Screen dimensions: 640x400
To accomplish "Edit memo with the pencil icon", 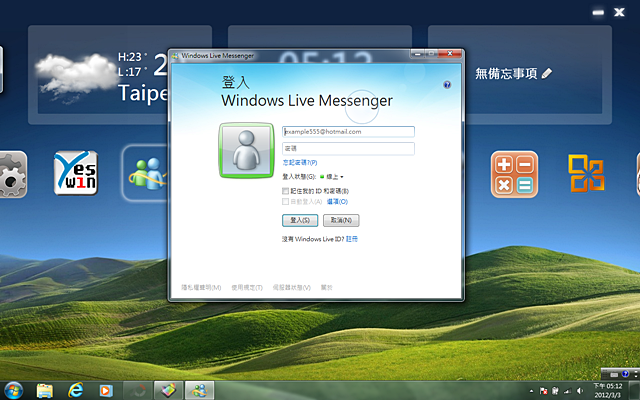I will [547, 73].
